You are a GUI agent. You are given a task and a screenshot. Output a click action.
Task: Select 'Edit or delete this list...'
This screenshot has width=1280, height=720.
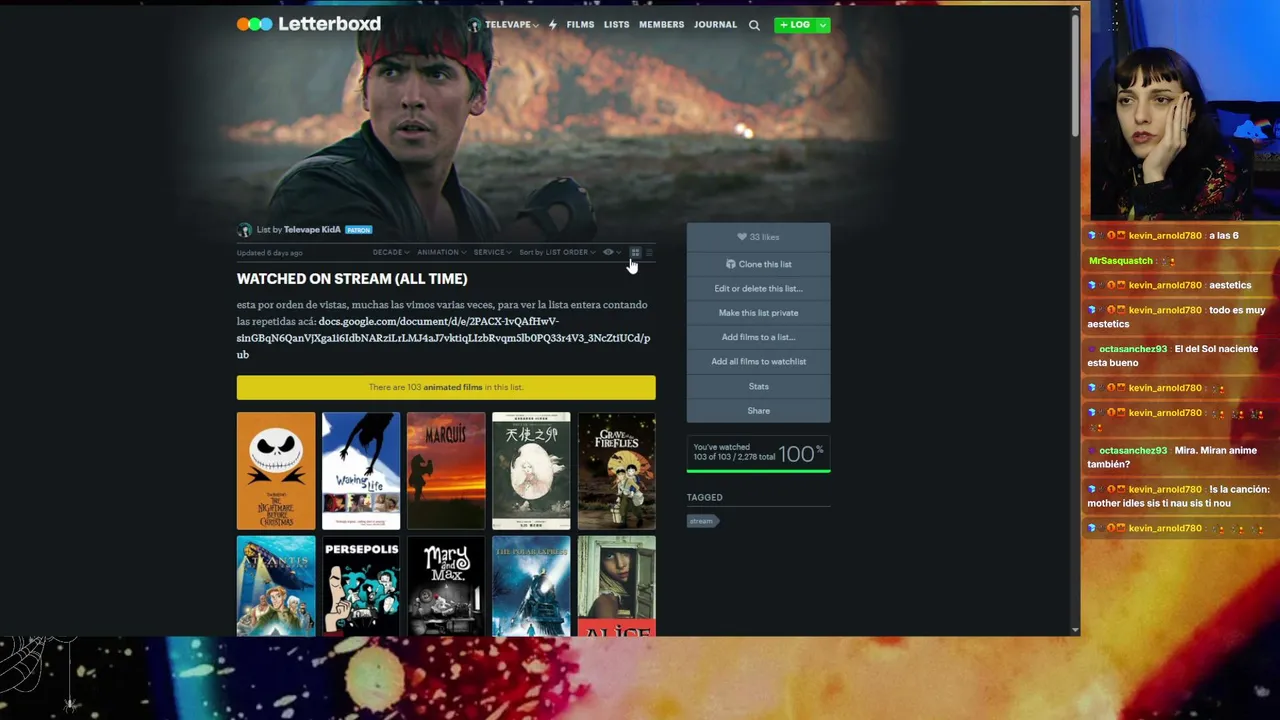tap(758, 288)
